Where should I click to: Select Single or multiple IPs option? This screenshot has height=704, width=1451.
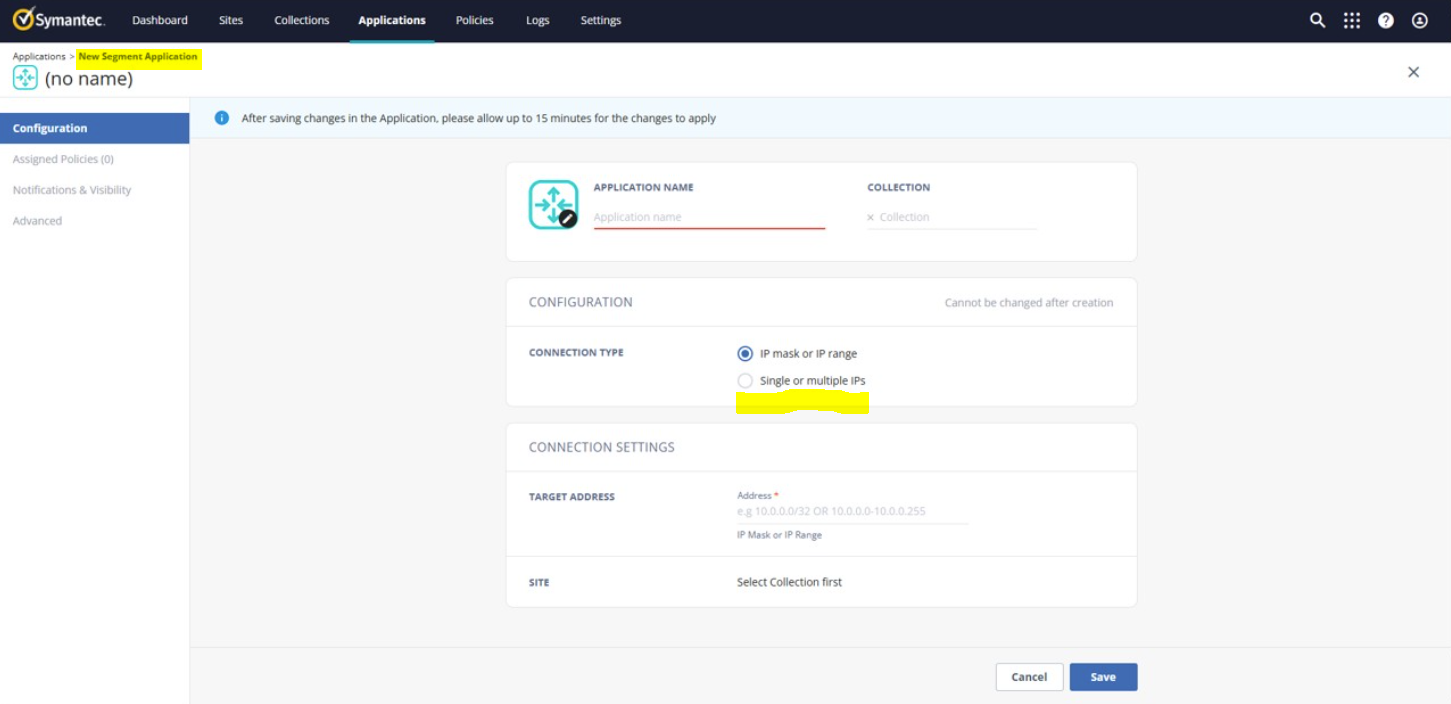(745, 381)
